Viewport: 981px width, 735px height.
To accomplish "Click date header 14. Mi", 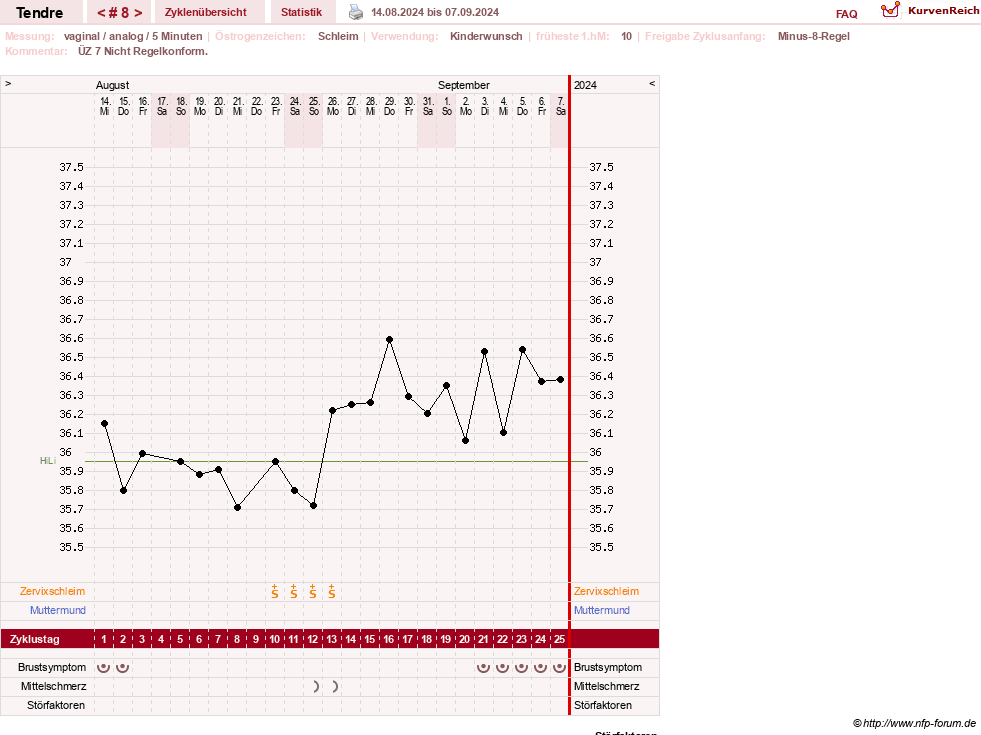I will coord(104,106).
